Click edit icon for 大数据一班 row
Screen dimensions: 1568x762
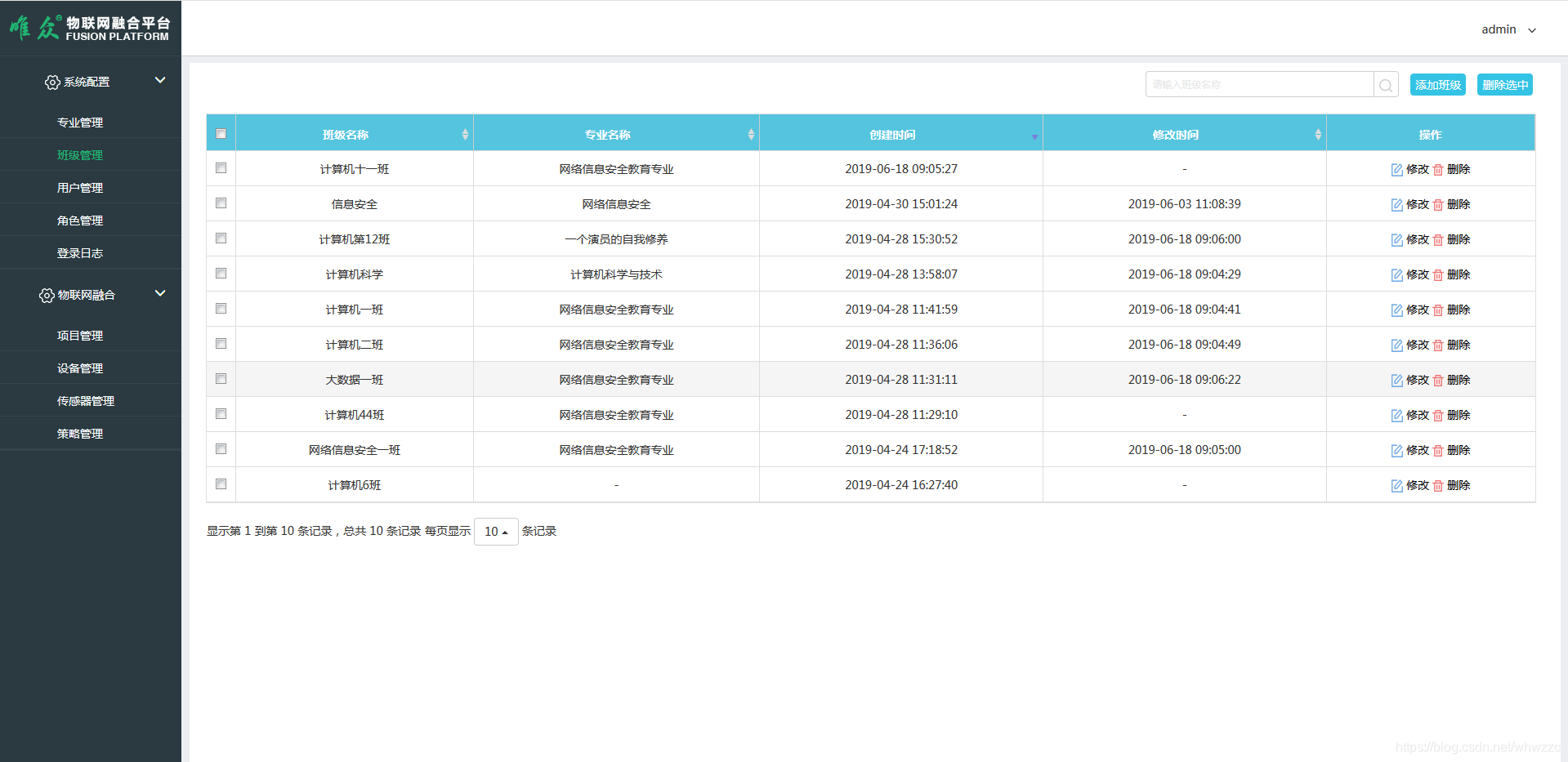(x=1397, y=381)
